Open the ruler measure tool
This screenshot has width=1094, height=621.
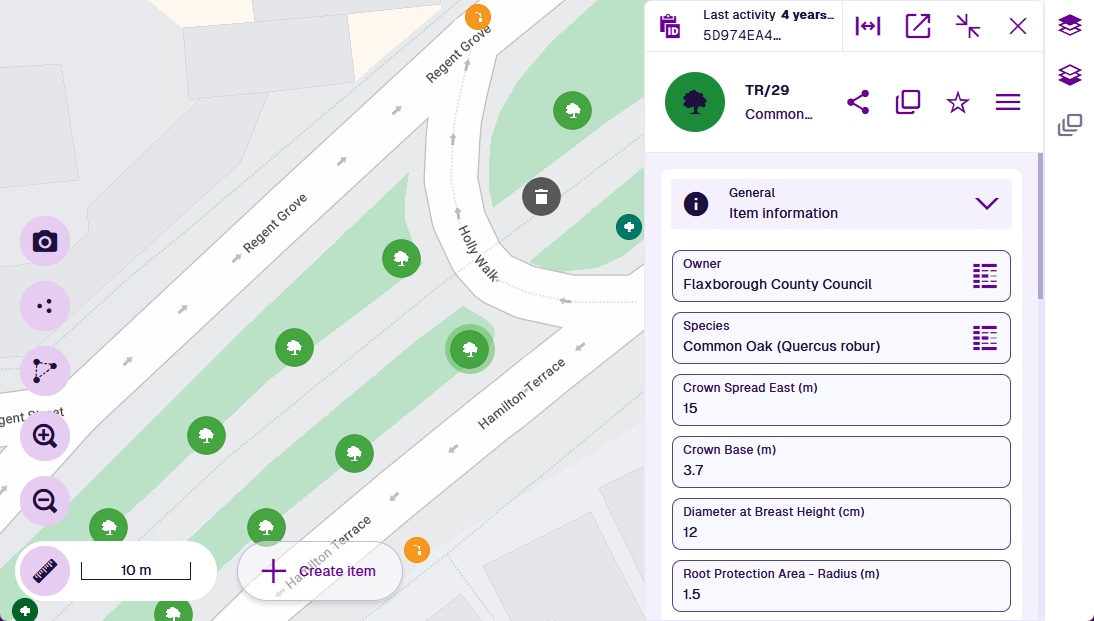[x=45, y=572]
